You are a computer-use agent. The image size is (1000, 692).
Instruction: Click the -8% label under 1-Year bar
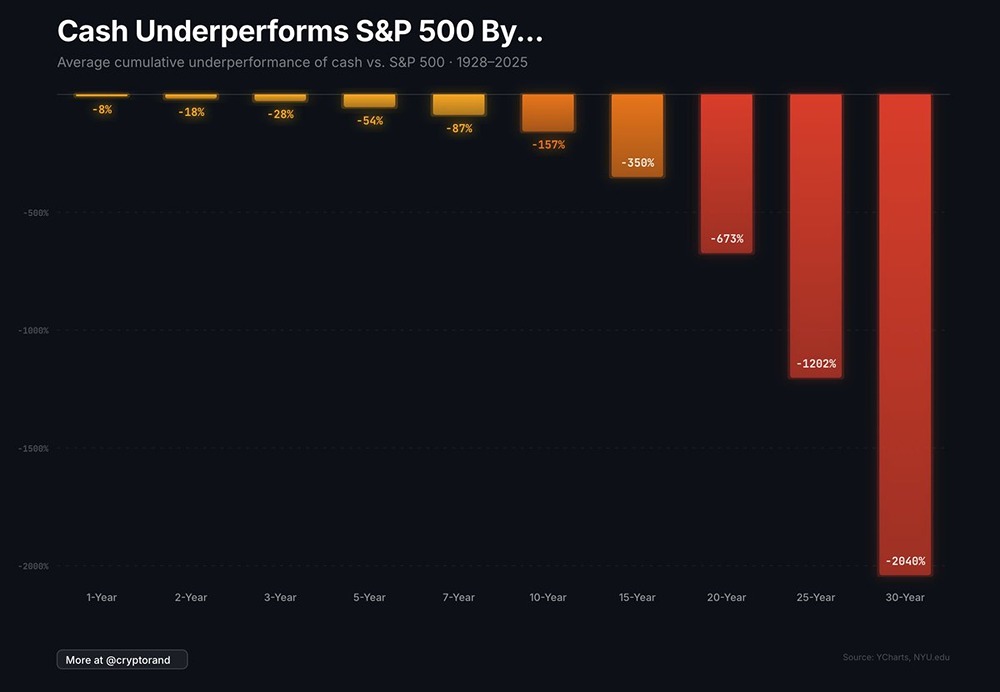[x=102, y=109]
